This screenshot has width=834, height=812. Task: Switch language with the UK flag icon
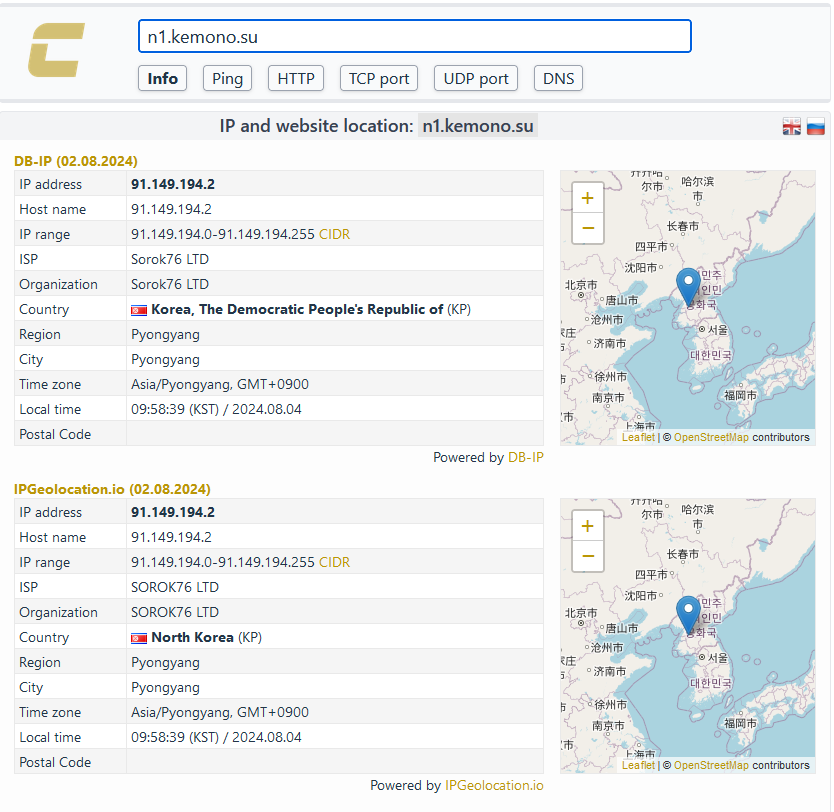791,127
